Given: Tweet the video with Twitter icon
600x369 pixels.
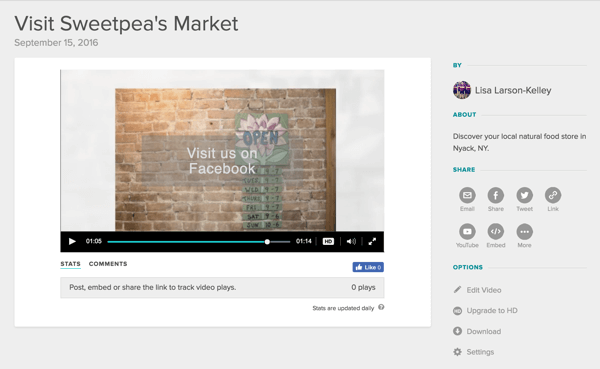Looking at the screenshot, I should click(x=524, y=195).
